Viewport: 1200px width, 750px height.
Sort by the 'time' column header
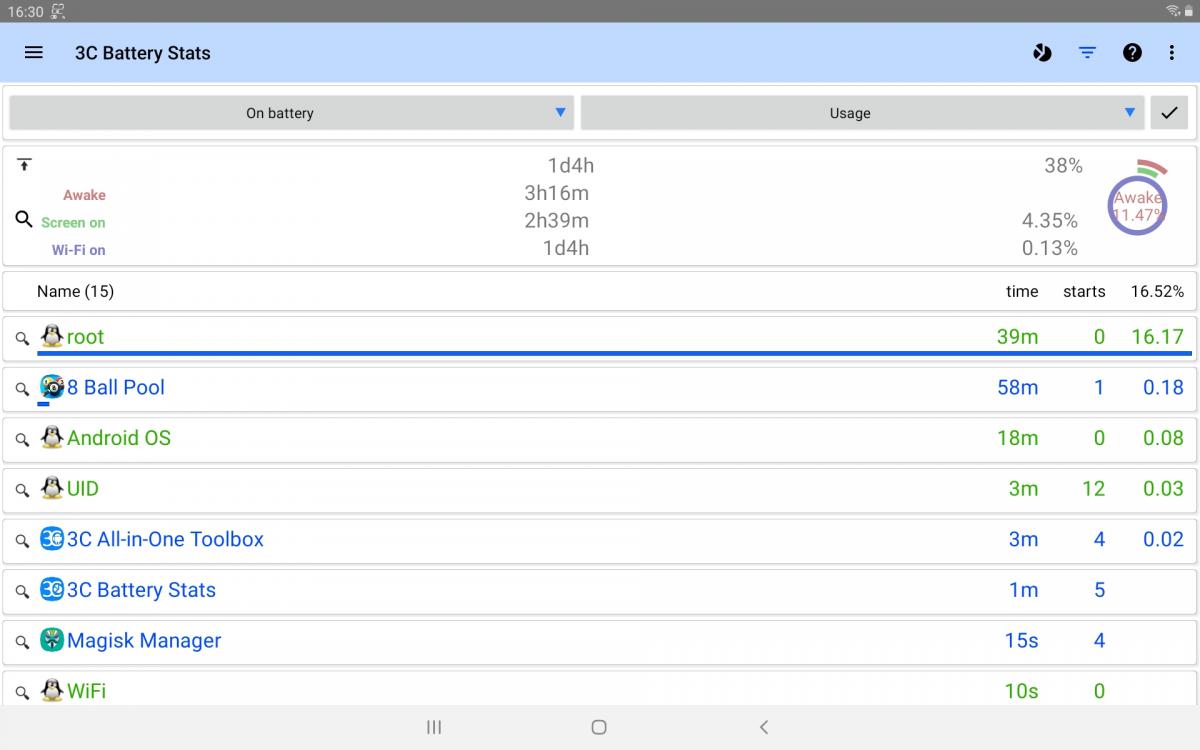point(1022,291)
